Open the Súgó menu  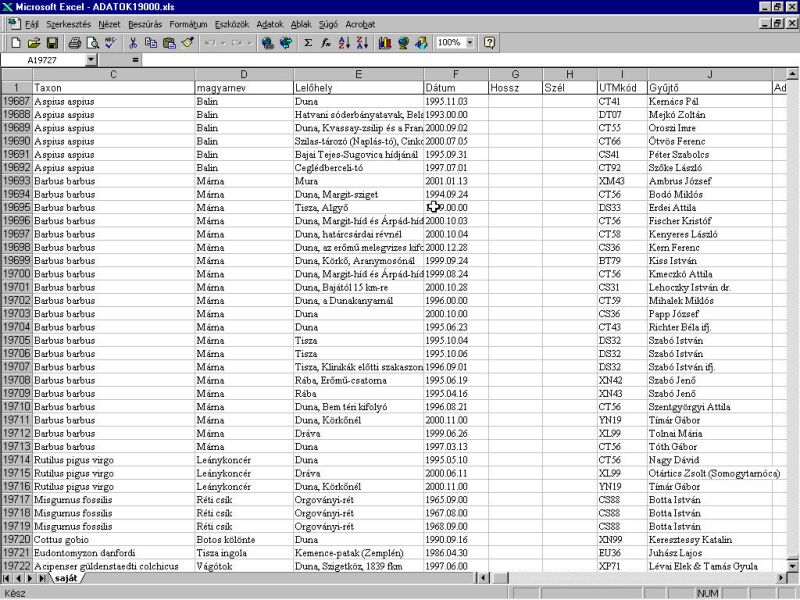click(328, 24)
